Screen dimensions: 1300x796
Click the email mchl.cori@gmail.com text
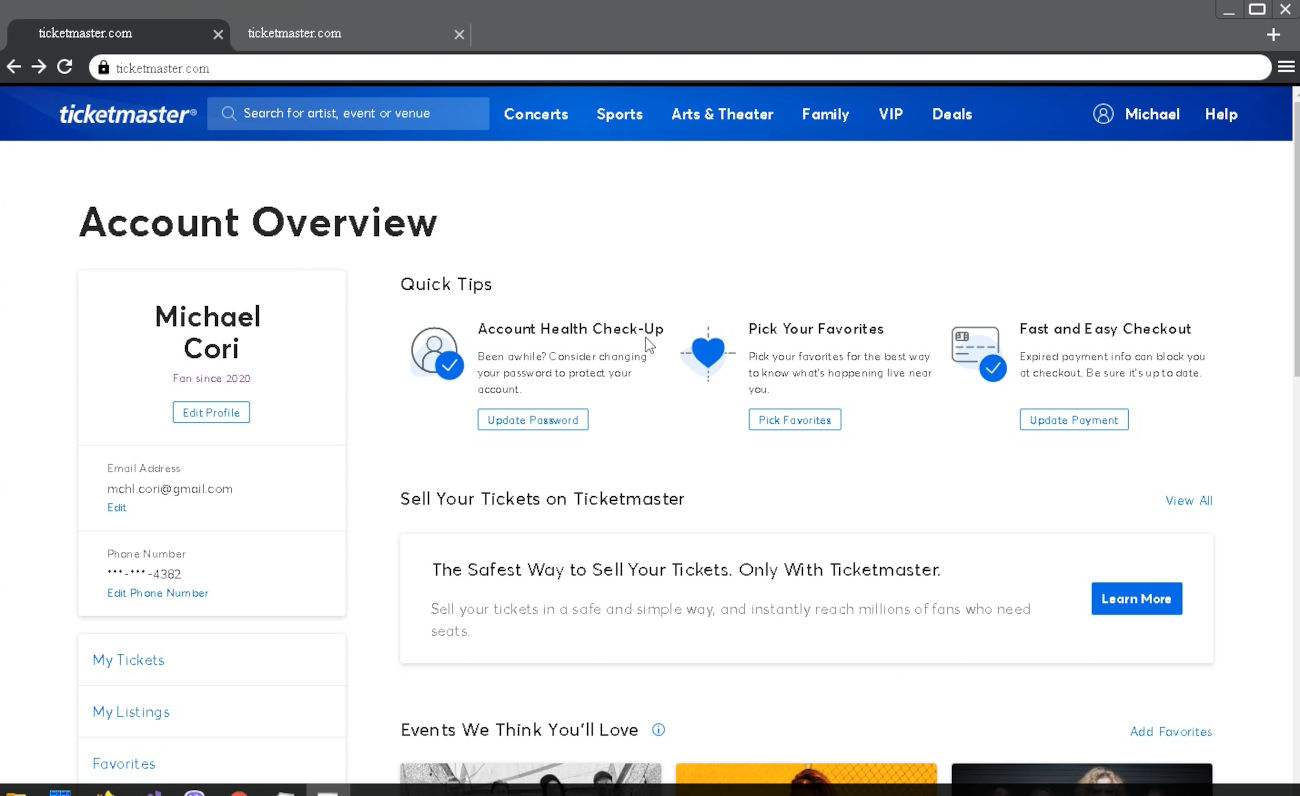170,489
